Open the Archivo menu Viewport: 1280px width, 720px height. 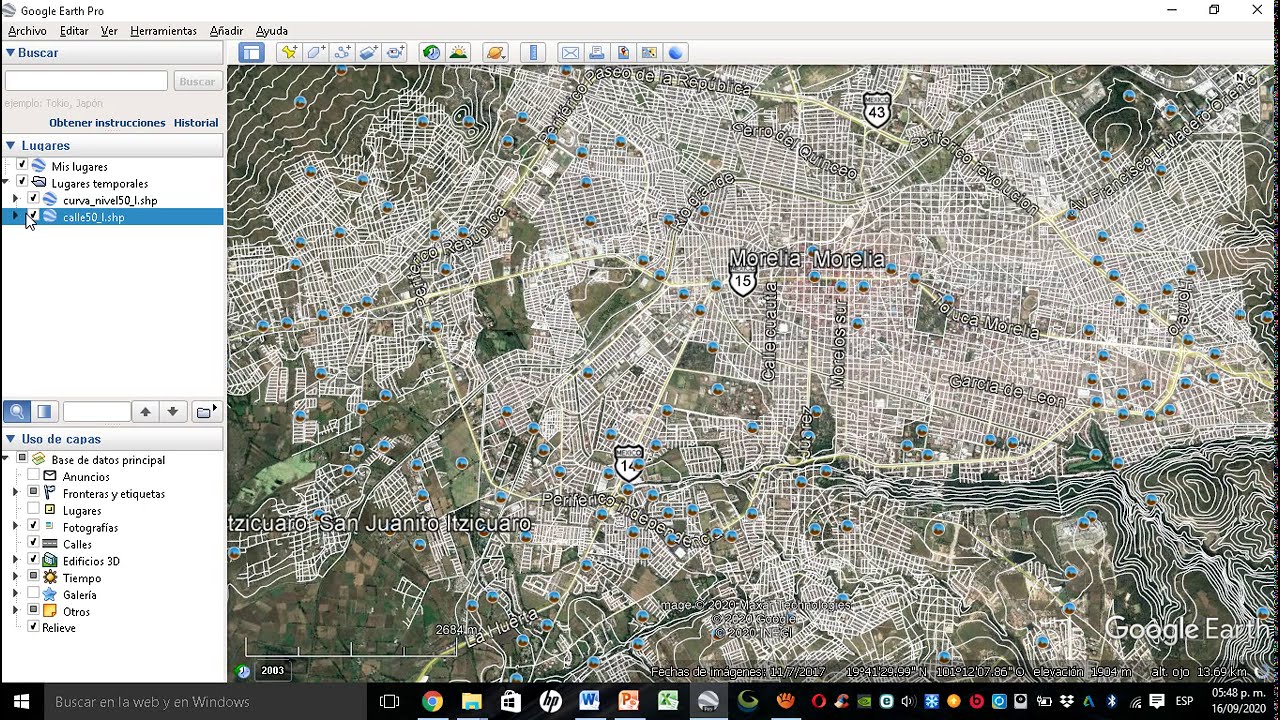27,31
